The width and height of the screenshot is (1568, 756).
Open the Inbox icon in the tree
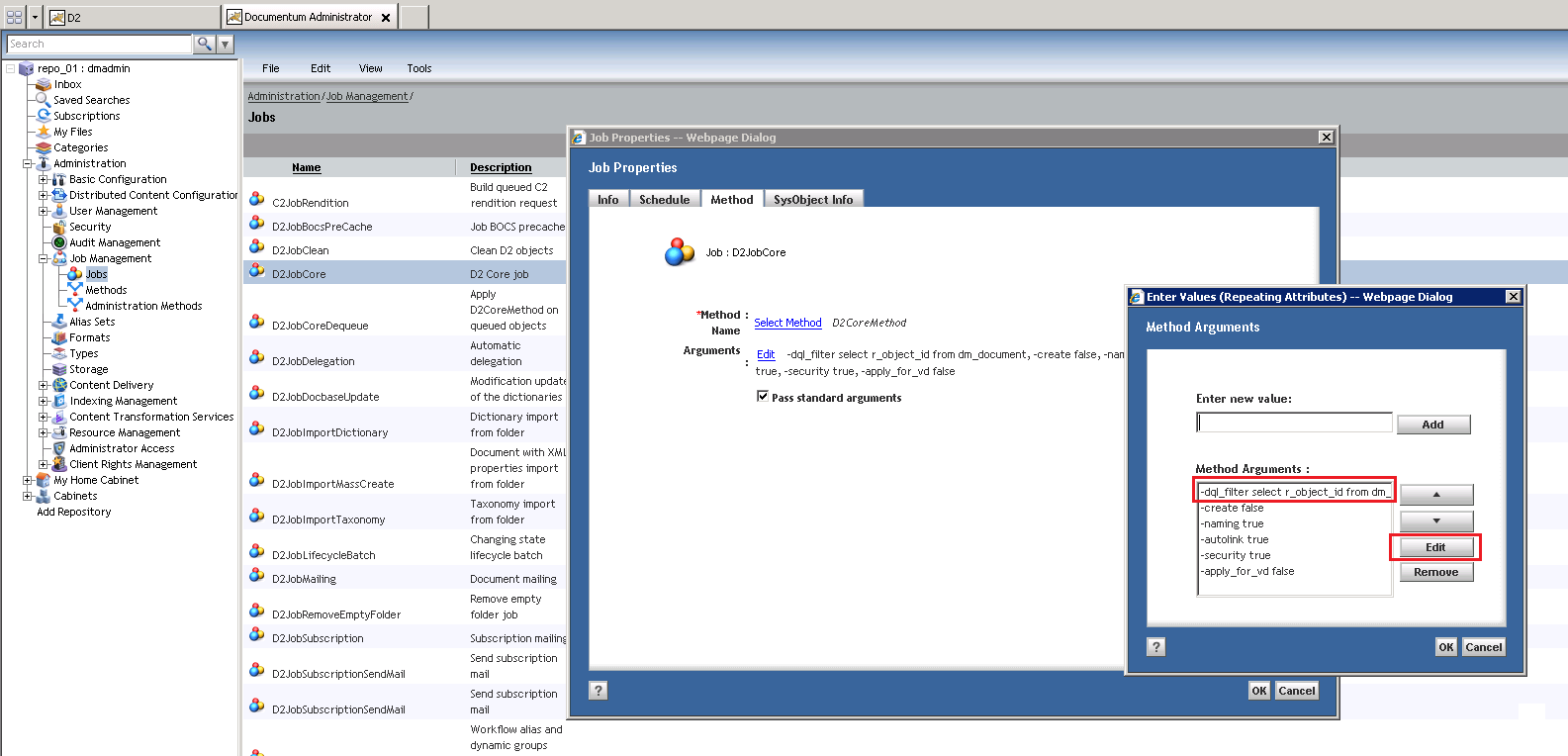(44, 84)
